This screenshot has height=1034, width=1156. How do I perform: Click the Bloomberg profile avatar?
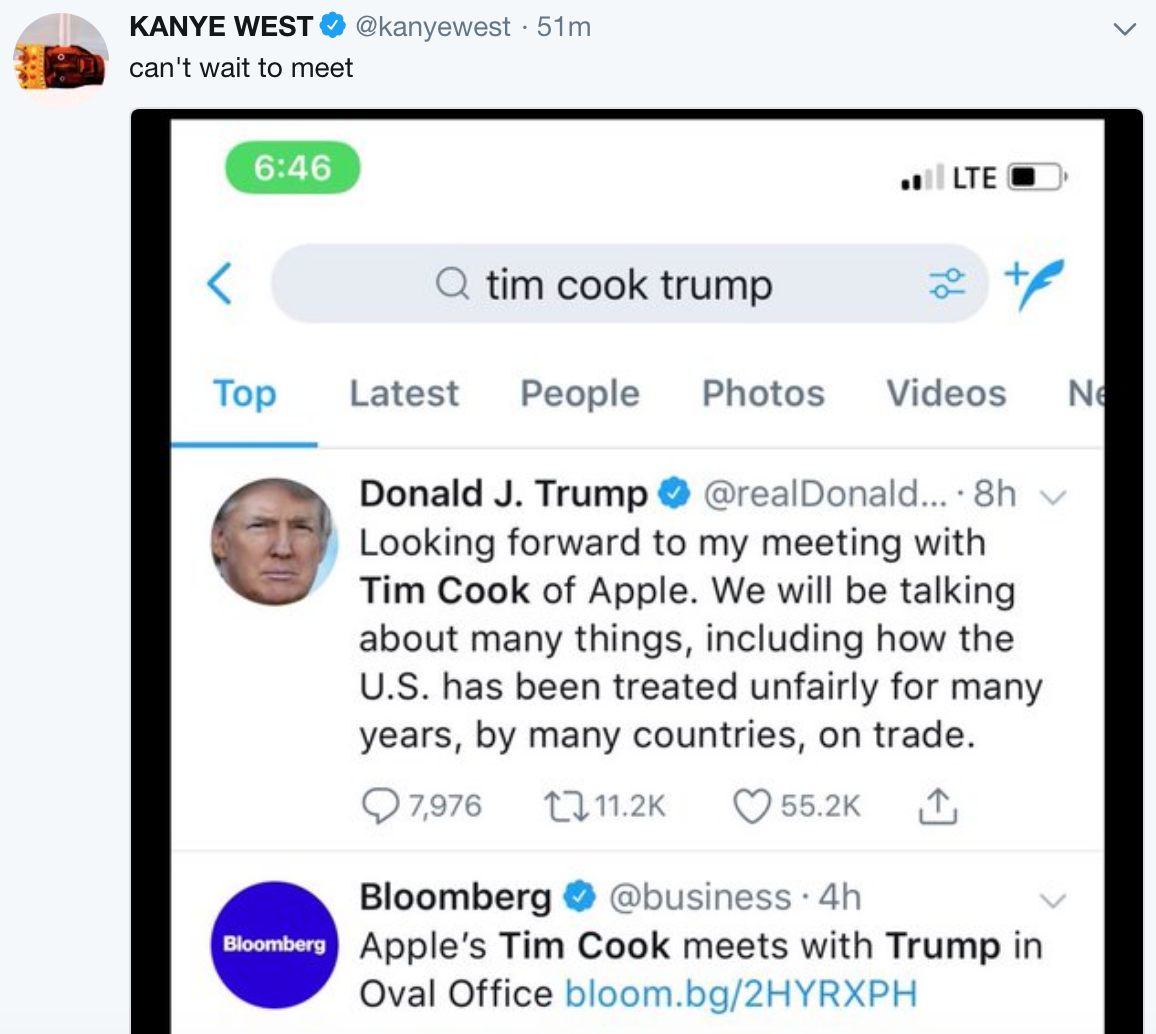coord(275,944)
